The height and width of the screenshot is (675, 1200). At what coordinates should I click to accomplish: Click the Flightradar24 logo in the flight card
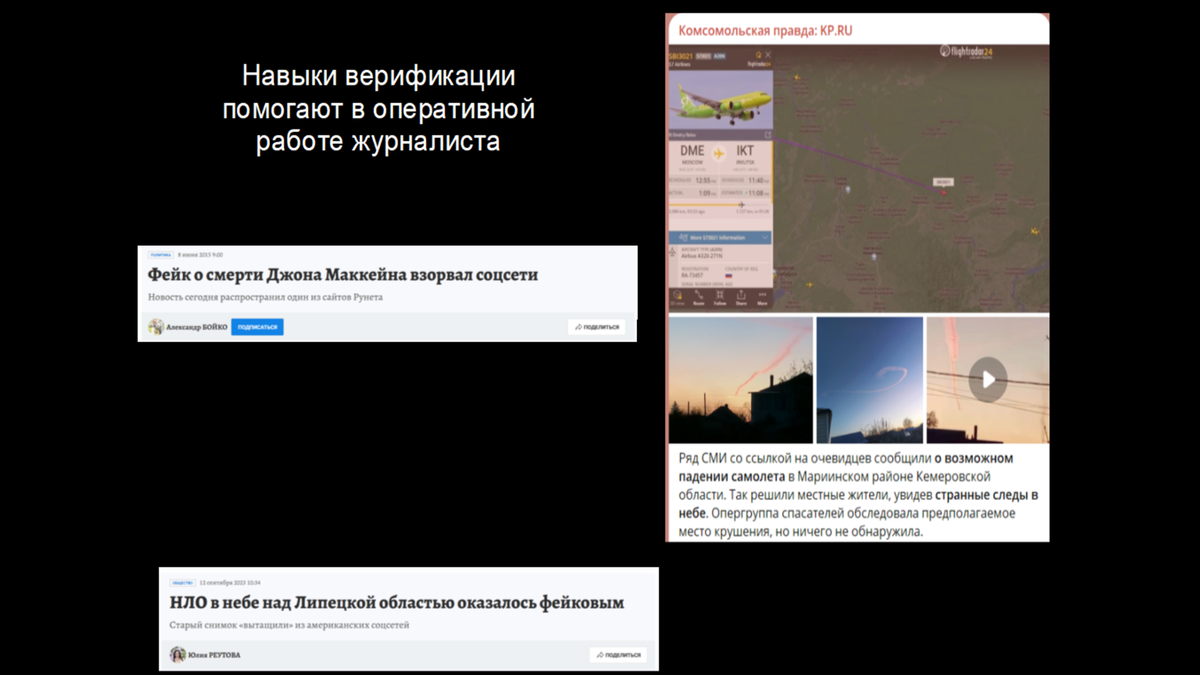[x=760, y=62]
